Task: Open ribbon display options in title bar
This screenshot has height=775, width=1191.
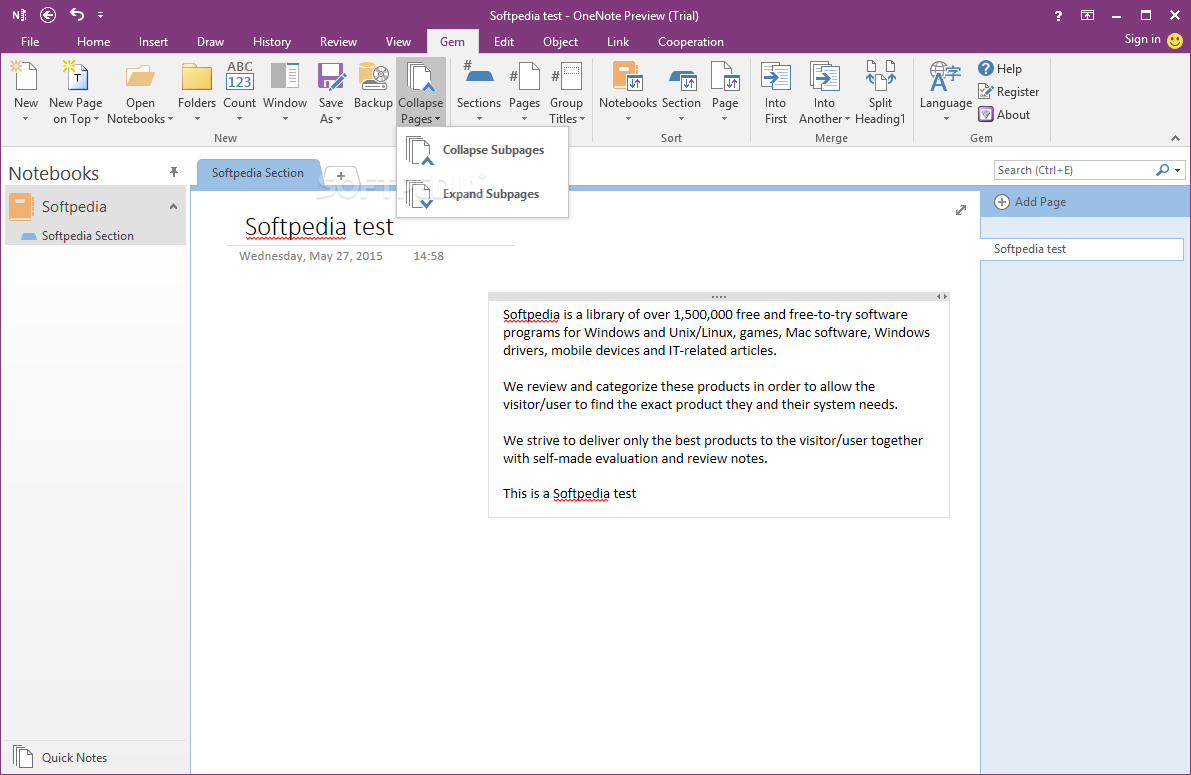Action: (1087, 15)
